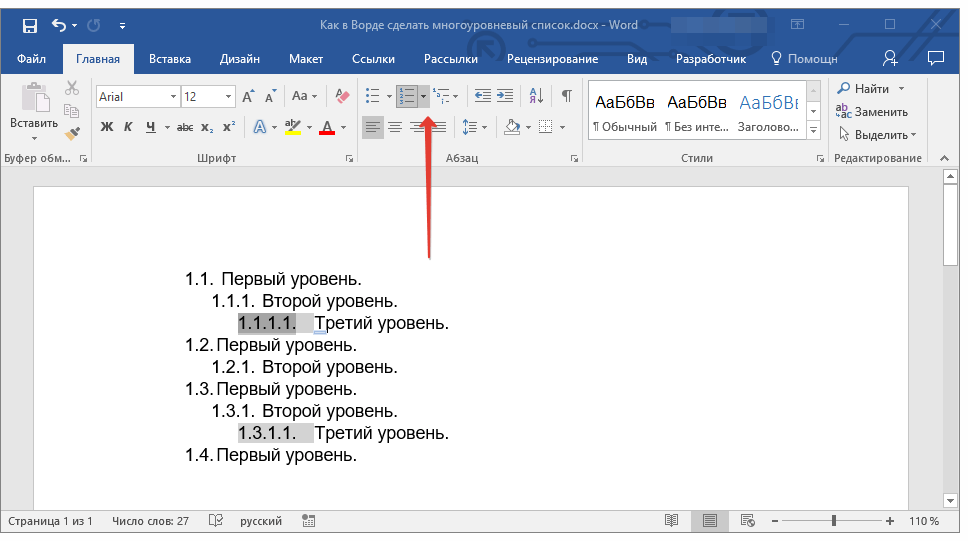Select the Обычный style thumbnail
This screenshot has width=968, height=541.
click(x=624, y=110)
